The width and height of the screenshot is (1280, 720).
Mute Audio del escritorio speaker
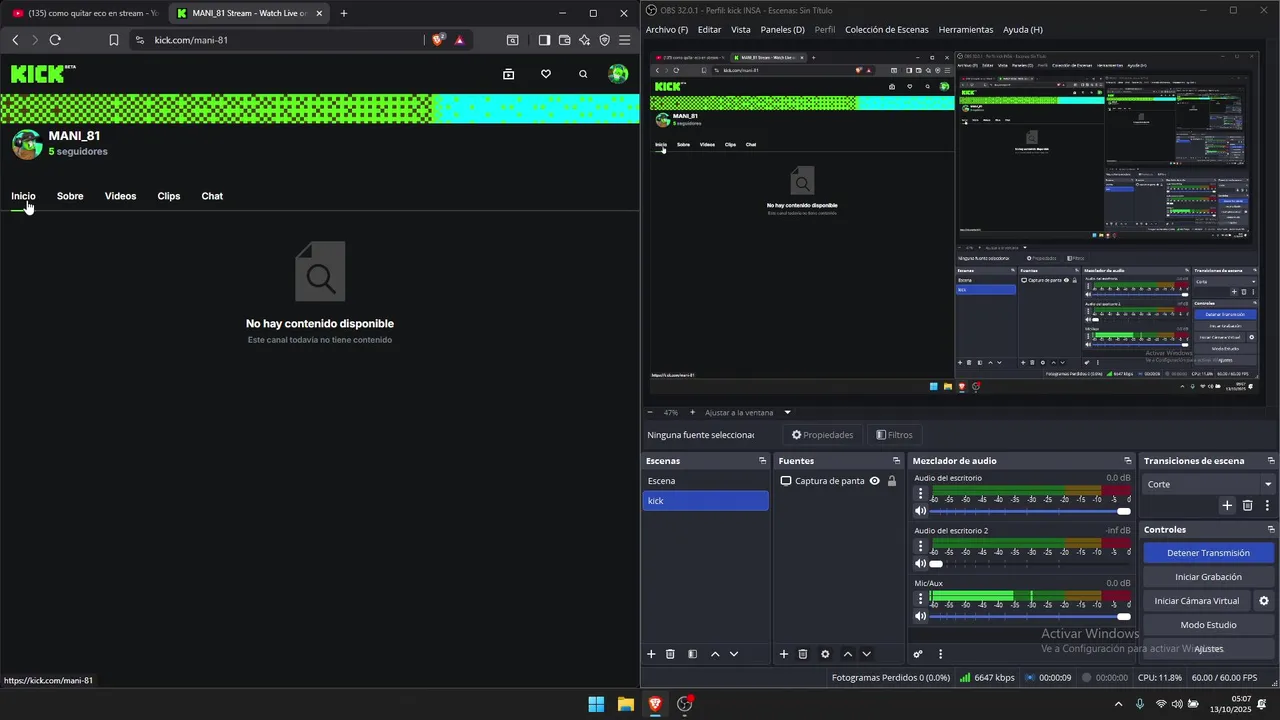[x=921, y=511]
